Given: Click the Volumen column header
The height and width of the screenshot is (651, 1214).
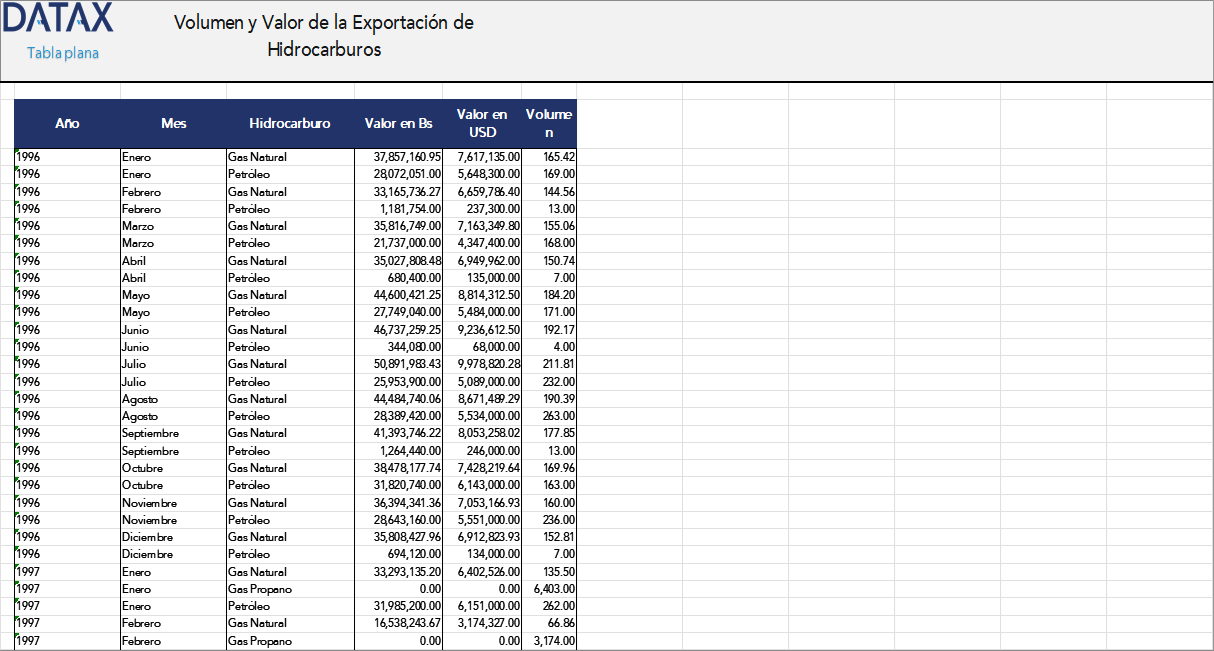Looking at the screenshot, I should click(x=548, y=124).
